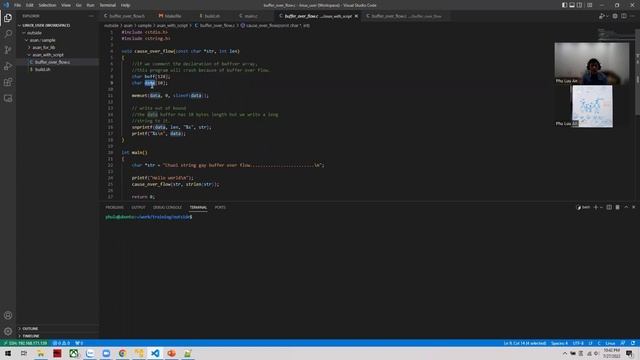Maximize the terminal panel size

(x=626, y=207)
